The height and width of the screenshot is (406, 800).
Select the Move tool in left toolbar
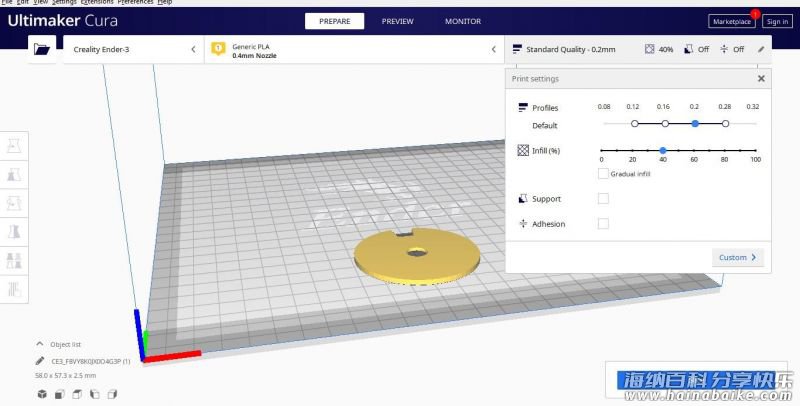(x=14, y=145)
